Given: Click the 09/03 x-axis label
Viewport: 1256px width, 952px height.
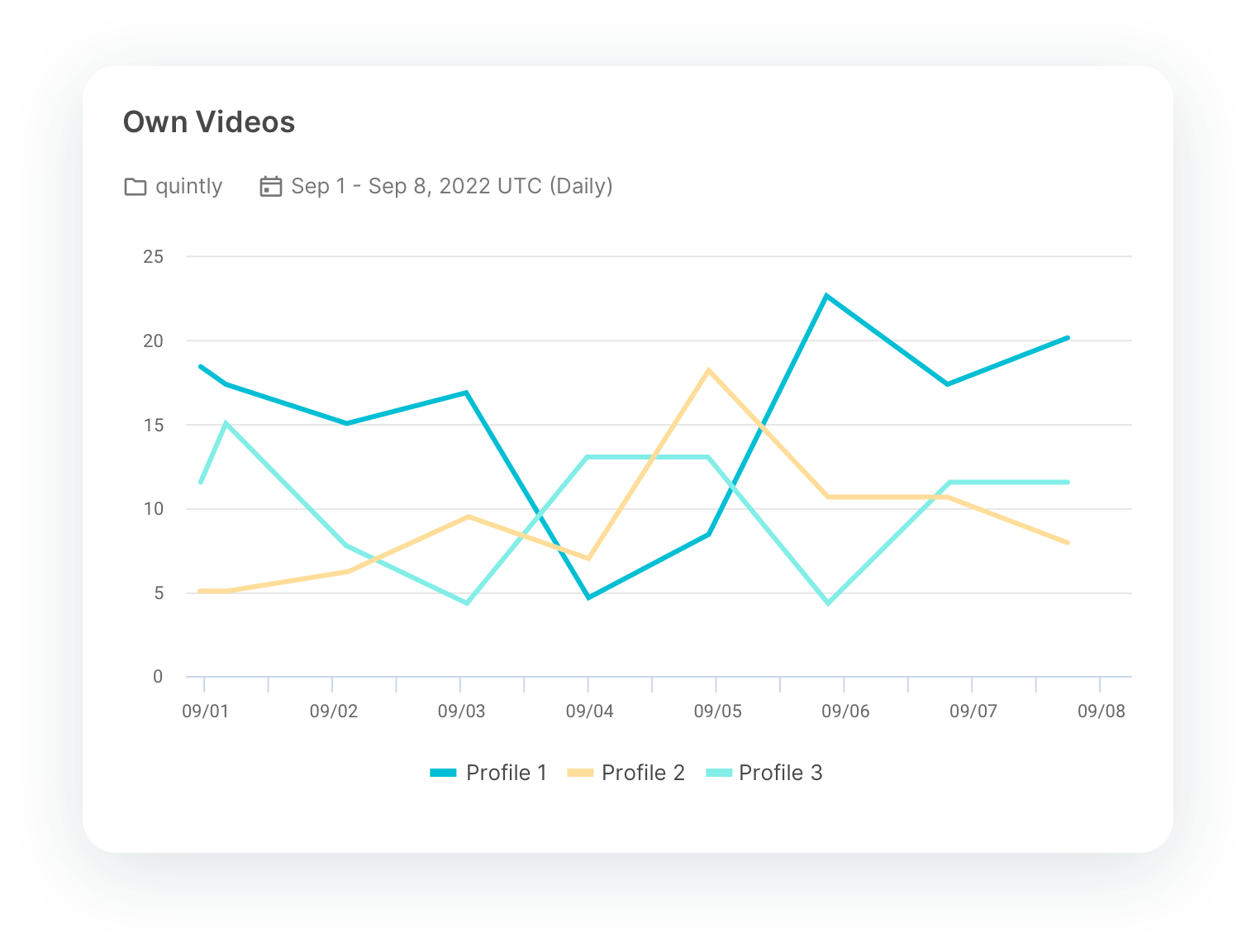Looking at the screenshot, I should pos(461,712).
